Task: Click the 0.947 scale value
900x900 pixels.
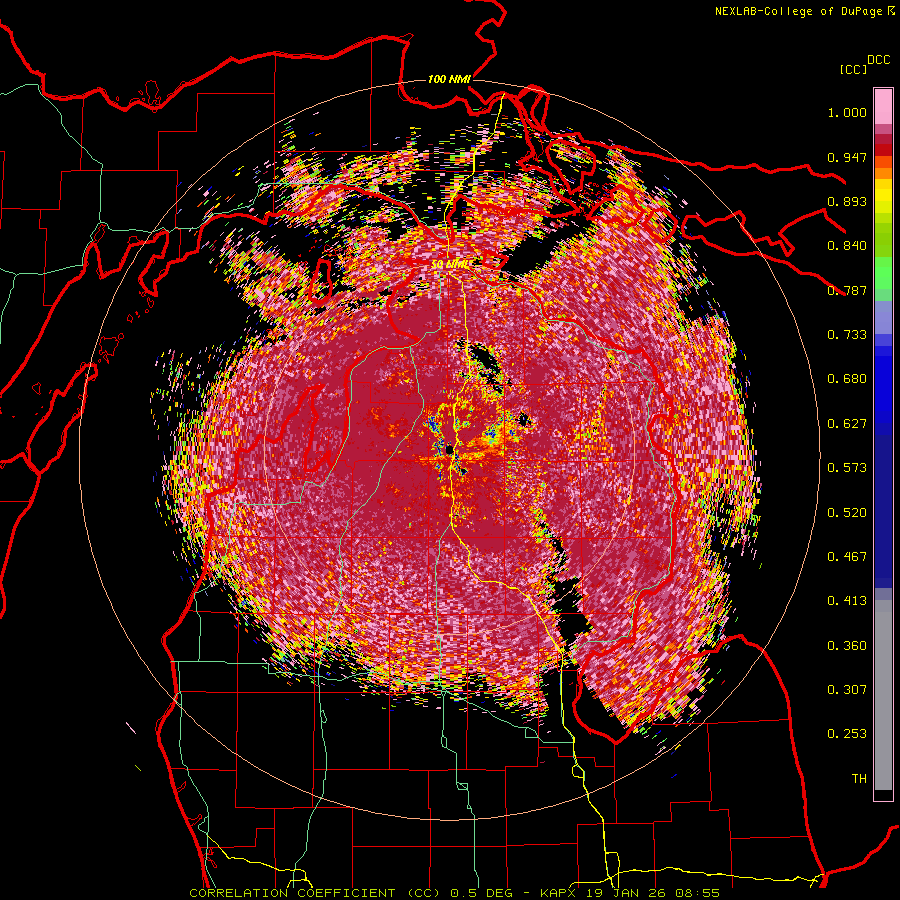Action: (847, 157)
